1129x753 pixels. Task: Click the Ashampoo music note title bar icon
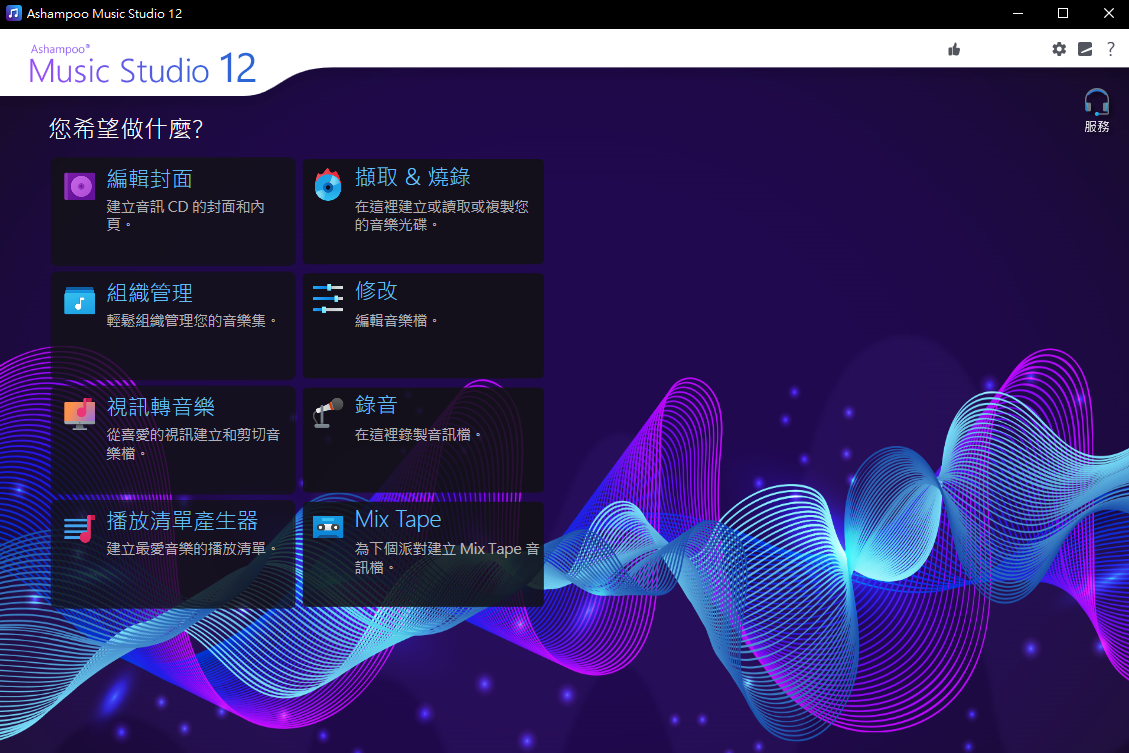click(x=14, y=13)
